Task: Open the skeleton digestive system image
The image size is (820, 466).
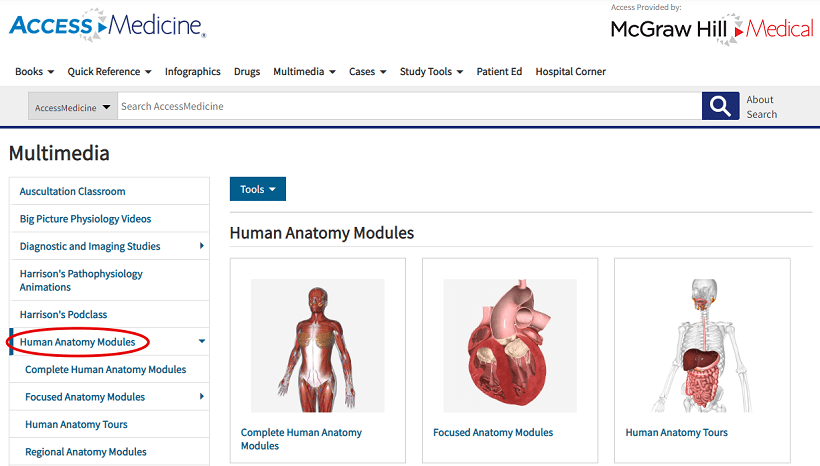Action: pos(702,346)
